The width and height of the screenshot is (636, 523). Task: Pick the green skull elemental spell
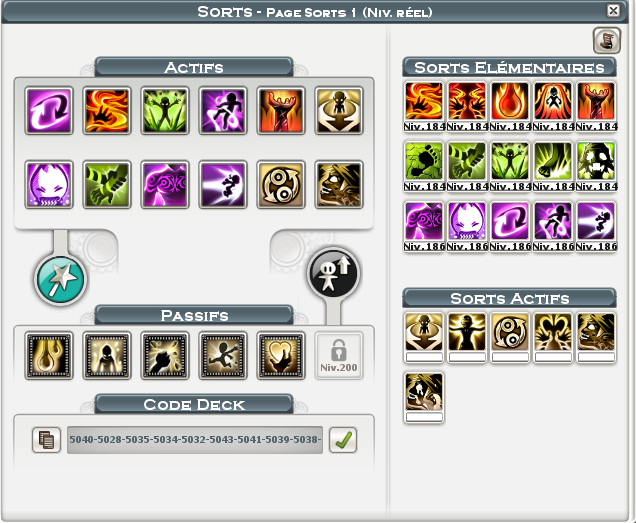click(596, 161)
